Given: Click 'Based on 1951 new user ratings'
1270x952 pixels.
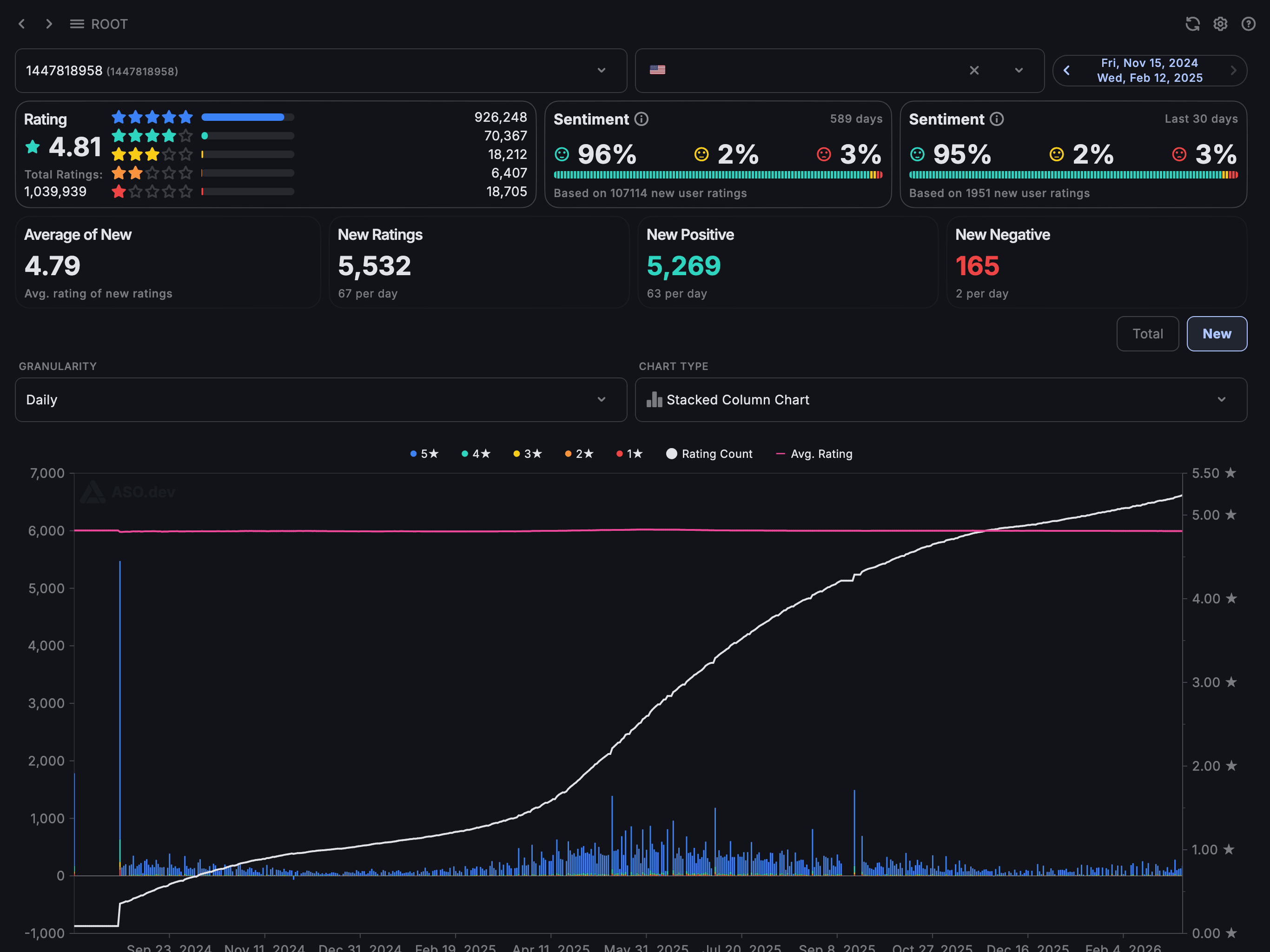Looking at the screenshot, I should point(999,193).
